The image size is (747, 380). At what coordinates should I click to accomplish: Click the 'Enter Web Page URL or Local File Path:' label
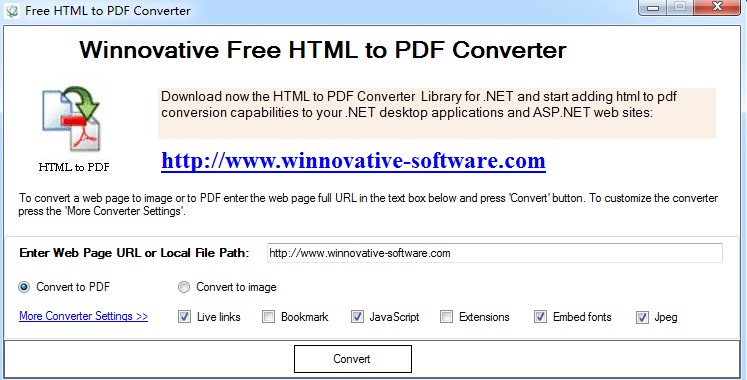[x=134, y=253]
